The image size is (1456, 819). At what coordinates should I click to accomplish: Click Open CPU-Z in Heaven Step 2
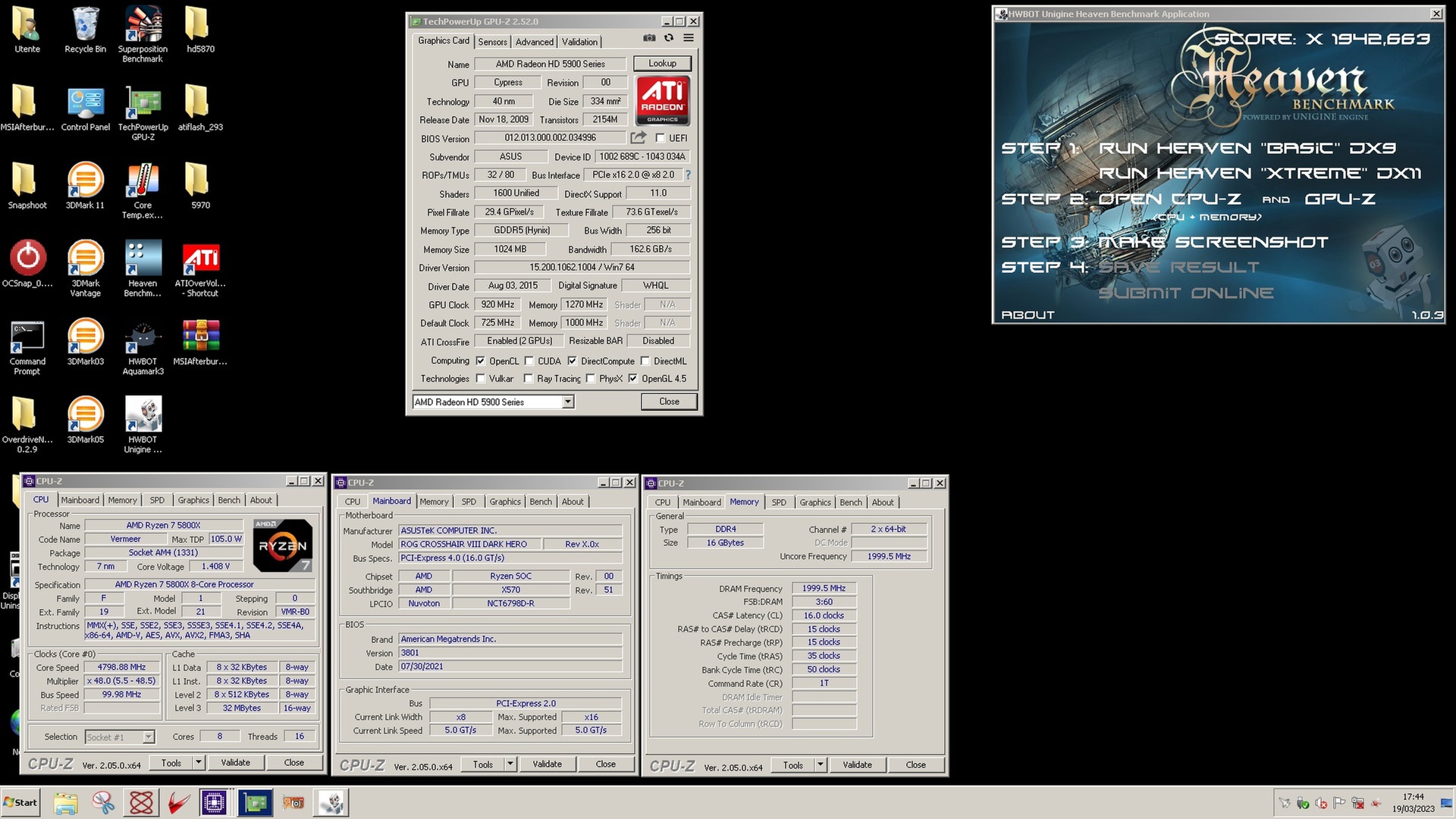pos(1169,199)
